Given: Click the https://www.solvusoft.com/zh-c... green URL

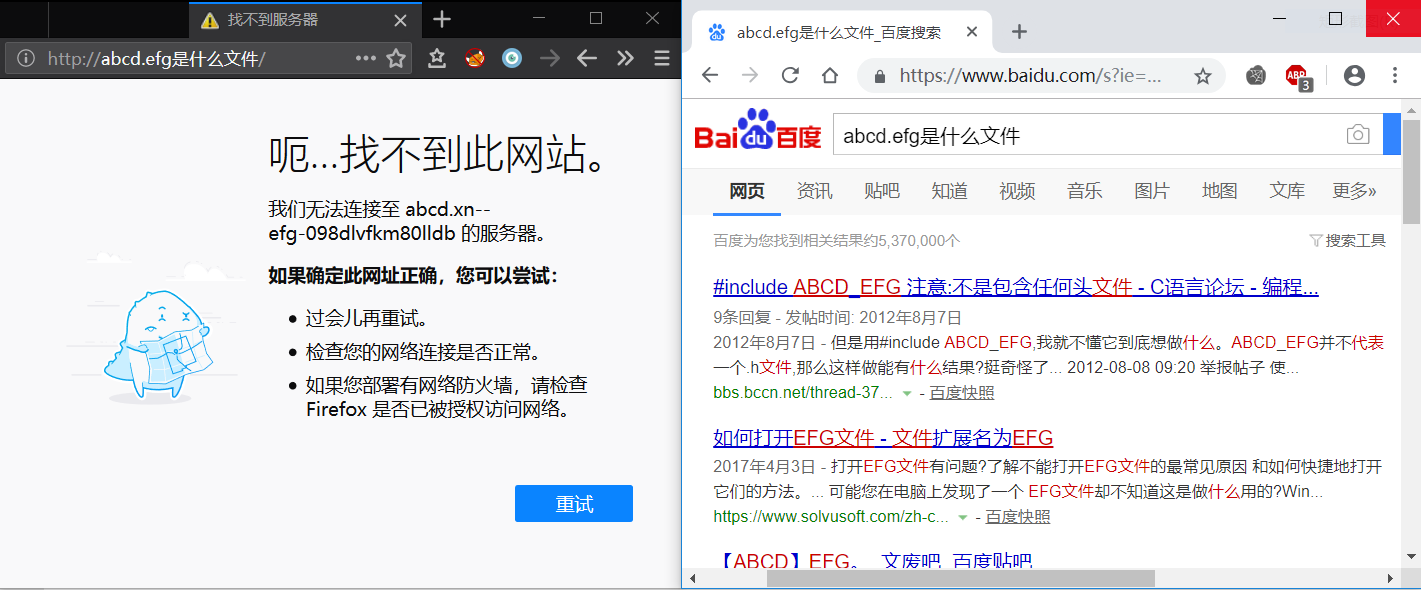Looking at the screenshot, I should click(831, 517).
